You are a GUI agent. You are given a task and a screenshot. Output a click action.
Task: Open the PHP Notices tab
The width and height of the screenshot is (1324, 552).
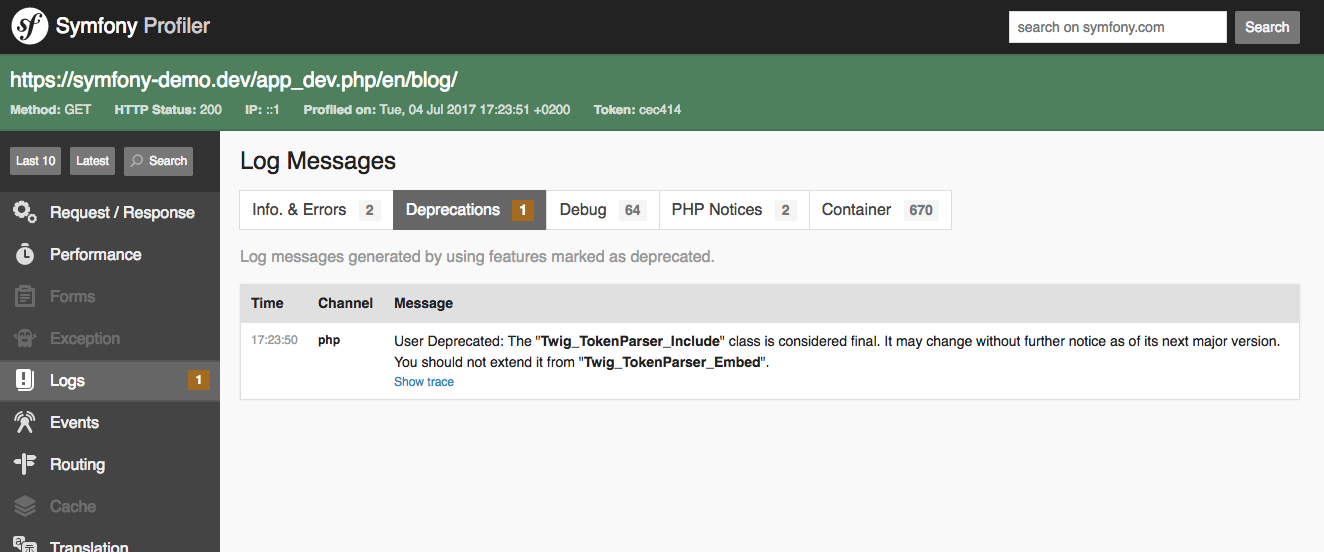[x=733, y=210]
